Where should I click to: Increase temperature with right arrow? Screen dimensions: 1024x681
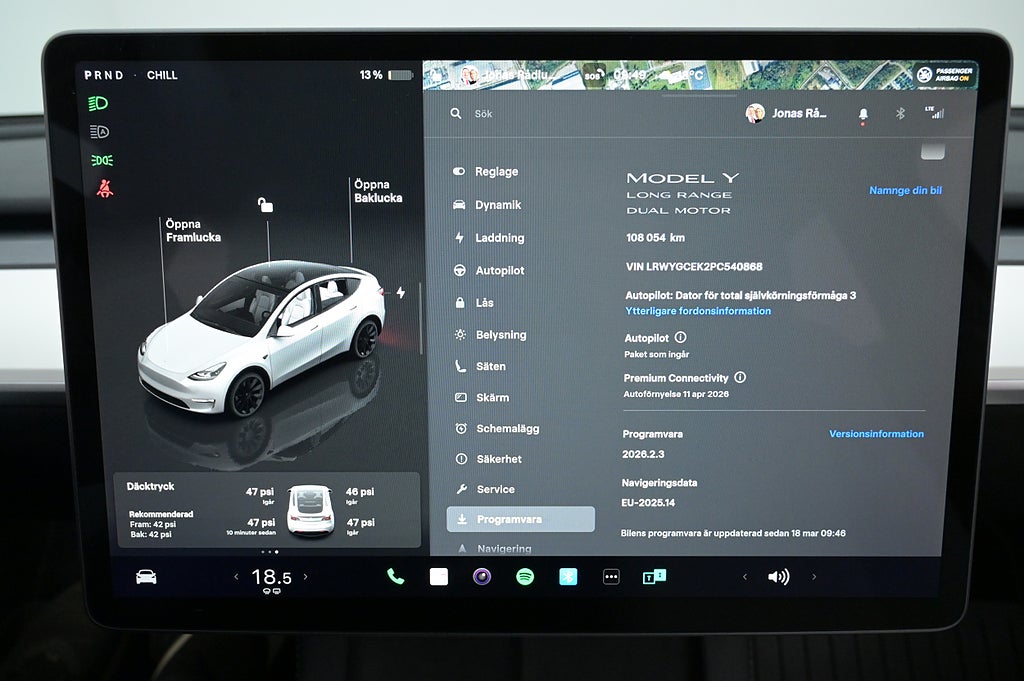pos(306,576)
